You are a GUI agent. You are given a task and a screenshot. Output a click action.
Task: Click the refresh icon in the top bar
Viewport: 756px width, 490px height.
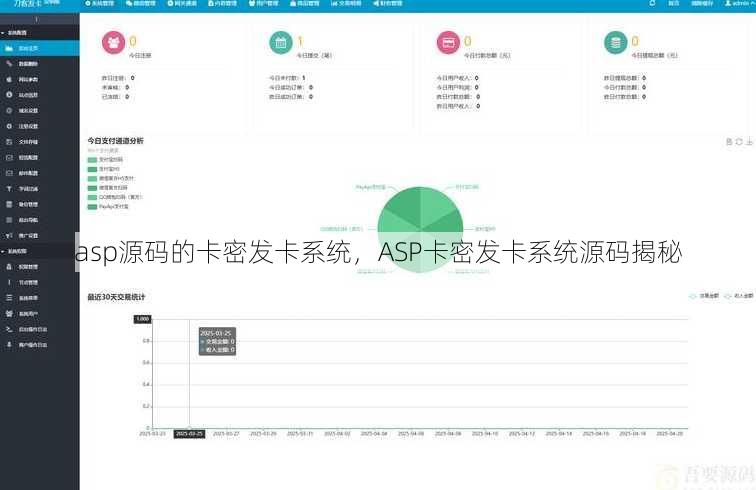click(x=652, y=3)
